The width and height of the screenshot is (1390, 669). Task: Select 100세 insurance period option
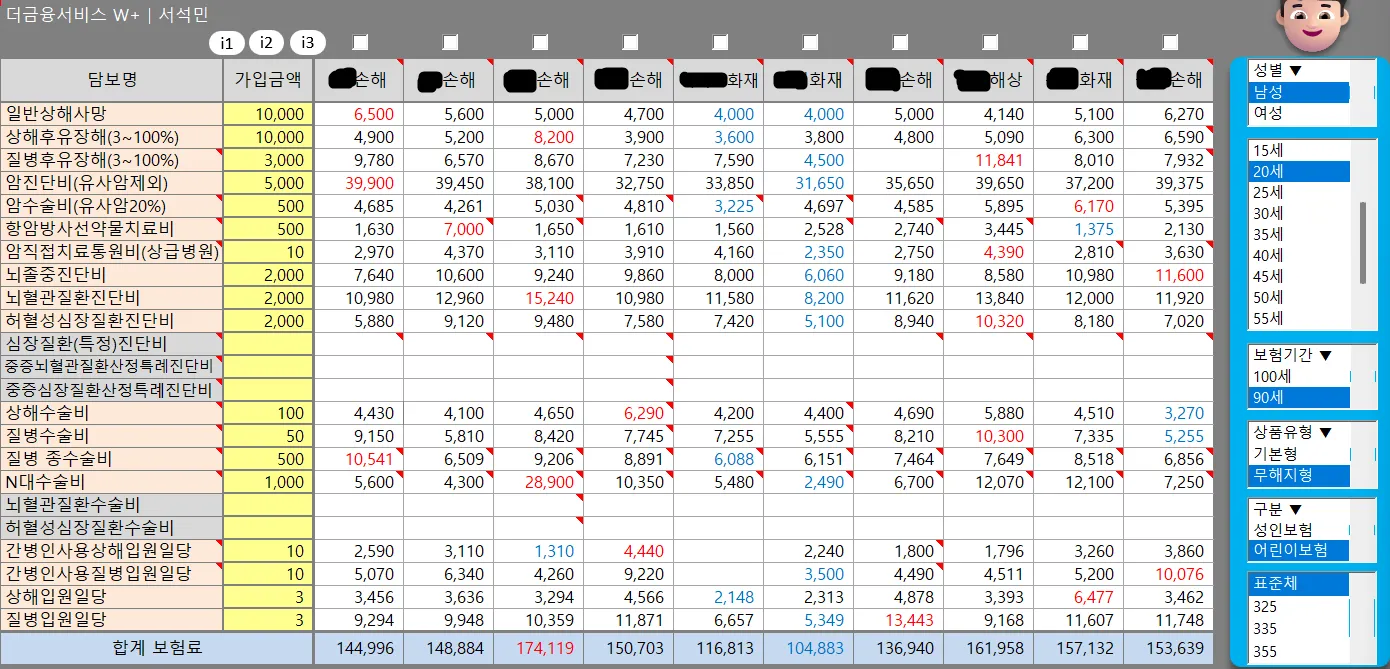pos(1298,376)
